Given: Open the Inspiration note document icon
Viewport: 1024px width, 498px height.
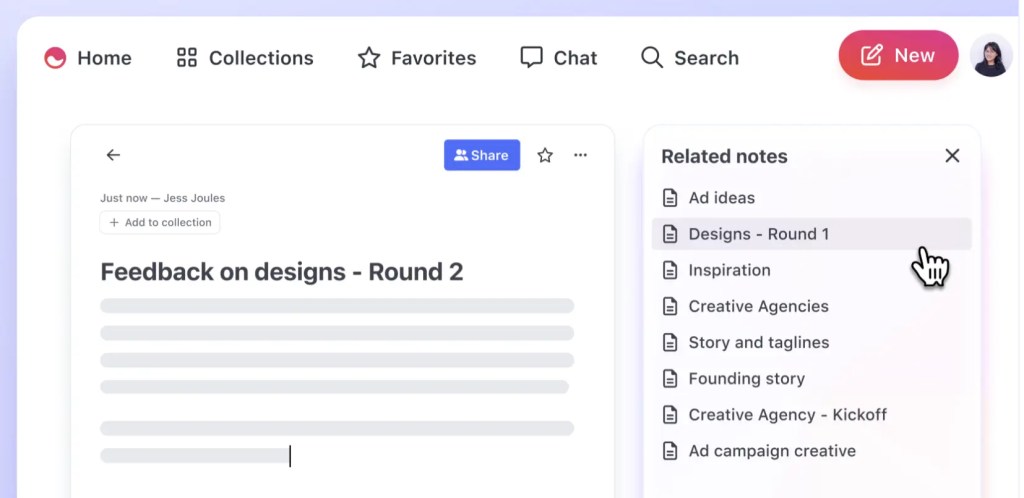Looking at the screenshot, I should [671, 270].
